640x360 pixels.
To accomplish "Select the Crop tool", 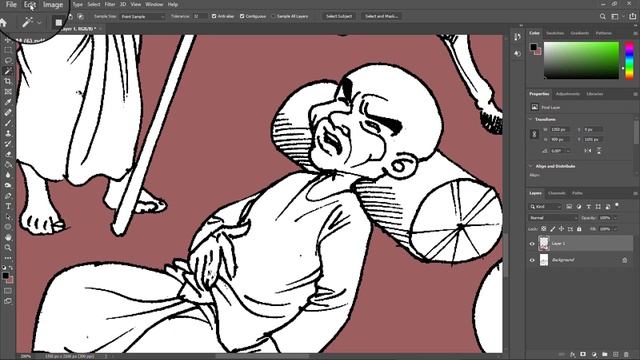I will point(8,81).
